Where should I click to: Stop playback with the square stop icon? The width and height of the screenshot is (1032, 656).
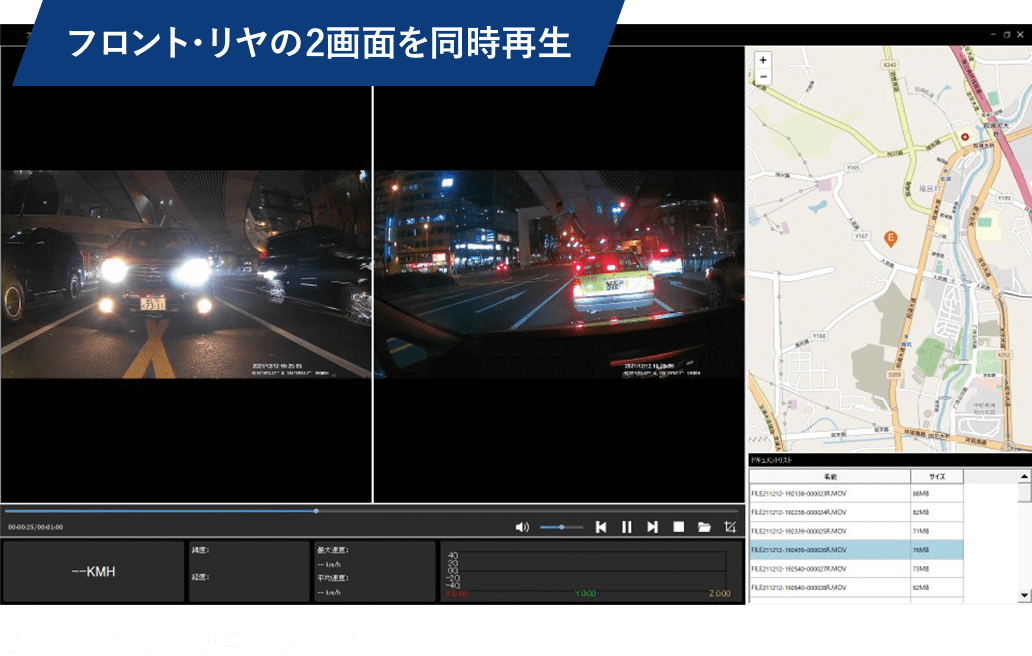(679, 526)
